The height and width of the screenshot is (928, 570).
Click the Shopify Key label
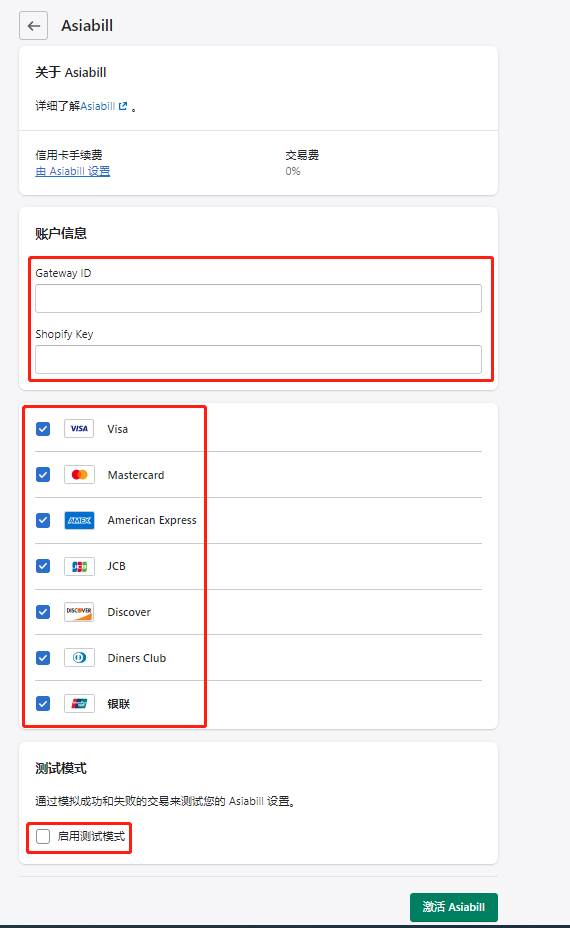click(65, 334)
